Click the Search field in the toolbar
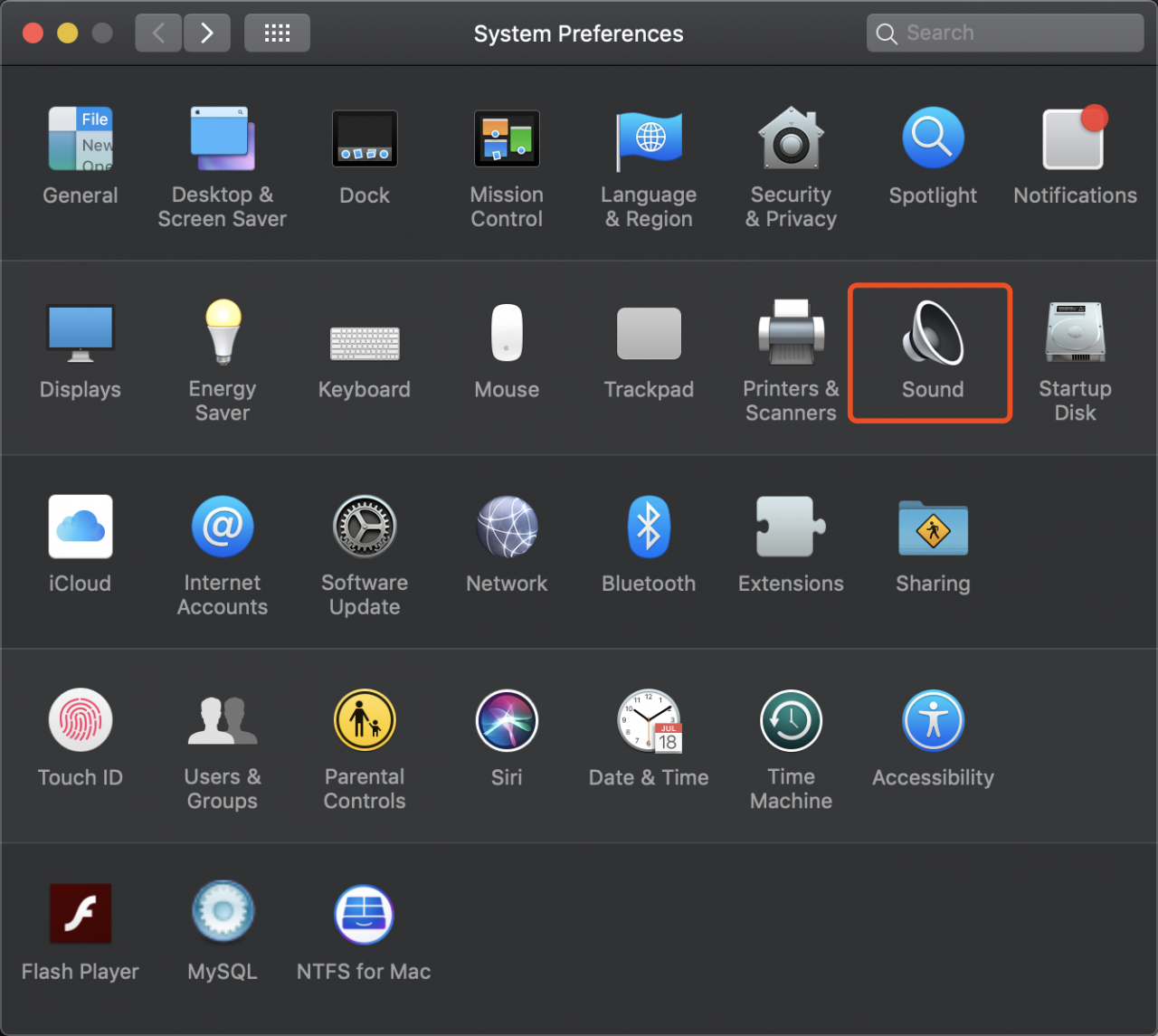The width and height of the screenshot is (1158, 1036). (1005, 33)
